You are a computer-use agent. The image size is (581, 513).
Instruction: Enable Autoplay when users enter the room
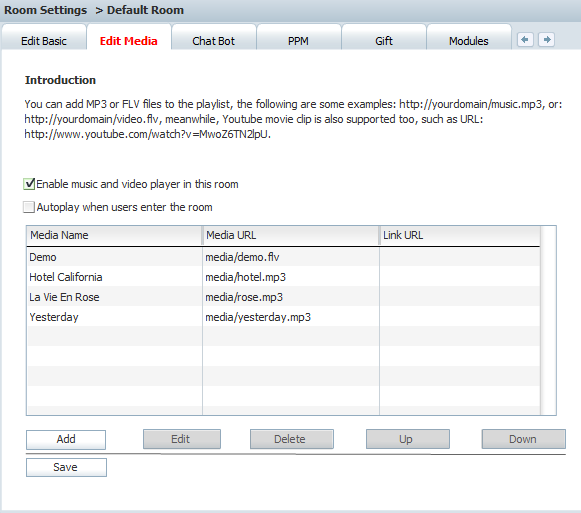coord(29,207)
